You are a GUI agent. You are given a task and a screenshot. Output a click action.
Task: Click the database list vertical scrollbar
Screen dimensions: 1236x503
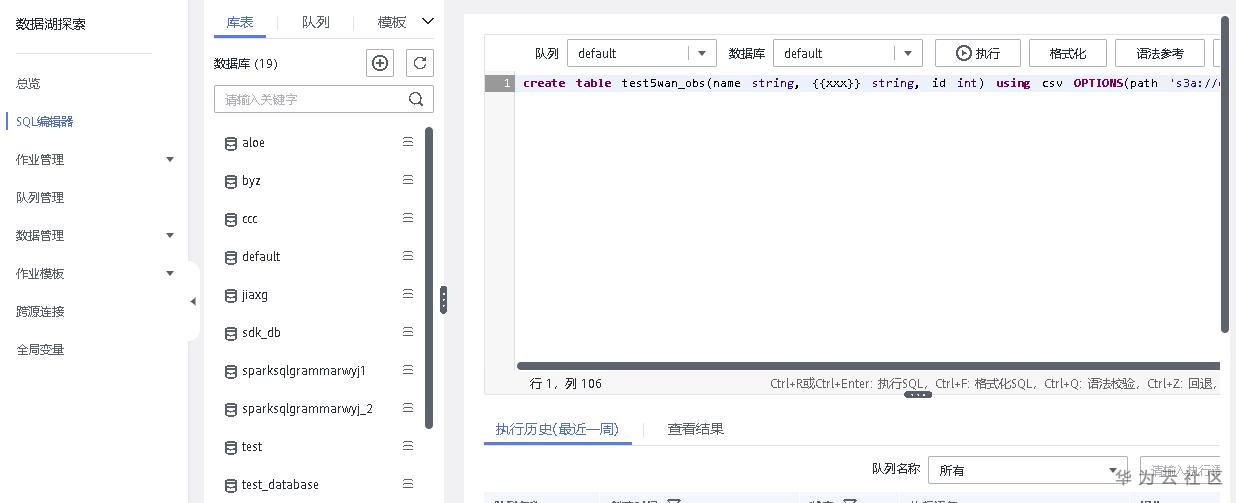pos(429,277)
